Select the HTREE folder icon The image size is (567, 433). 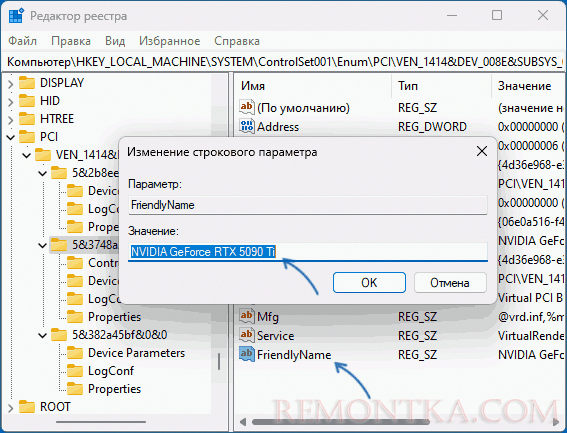tap(27, 119)
